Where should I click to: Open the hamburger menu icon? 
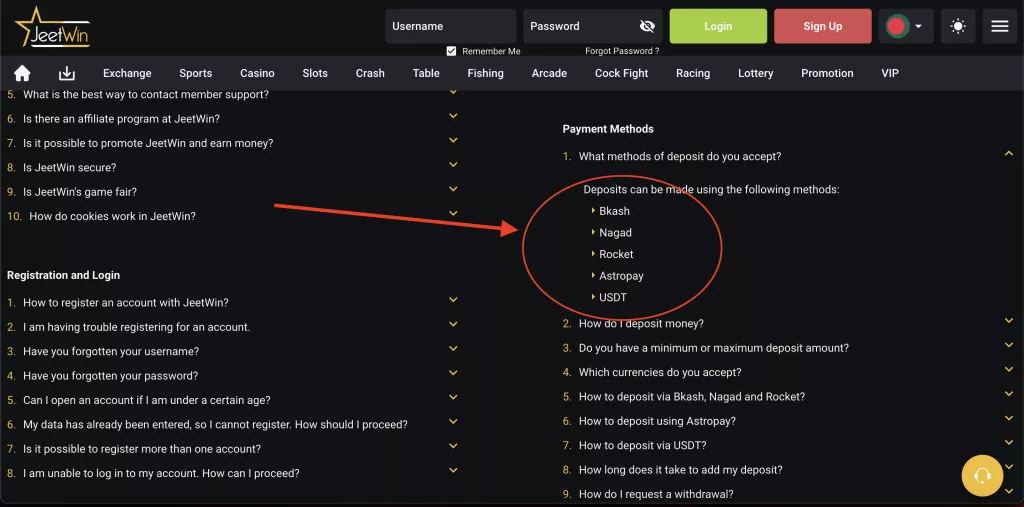(1000, 26)
